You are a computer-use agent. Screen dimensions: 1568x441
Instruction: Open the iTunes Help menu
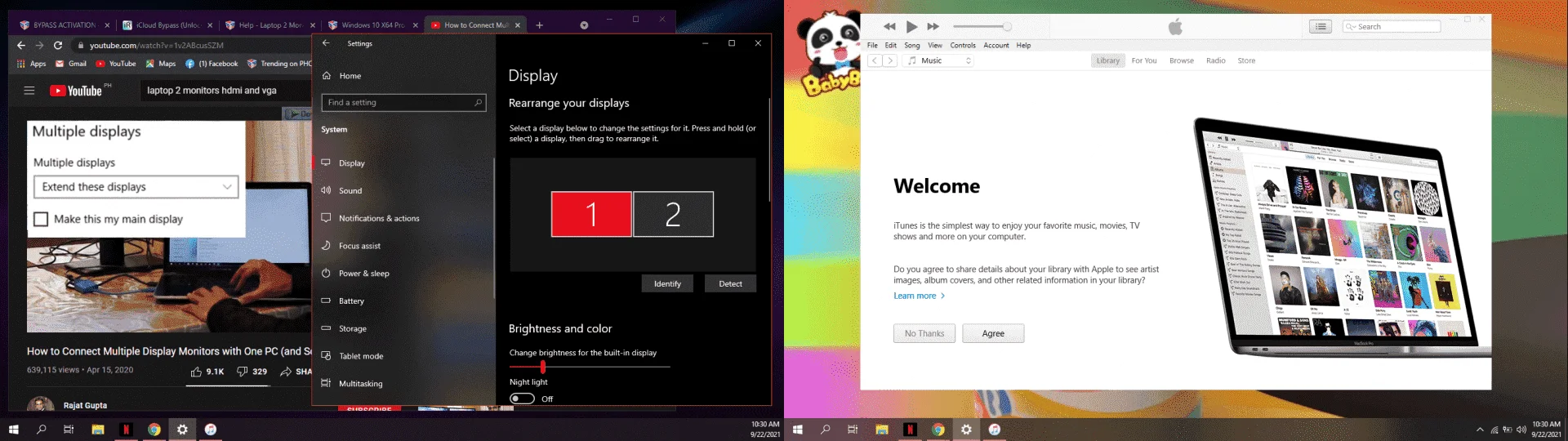[x=1023, y=46]
